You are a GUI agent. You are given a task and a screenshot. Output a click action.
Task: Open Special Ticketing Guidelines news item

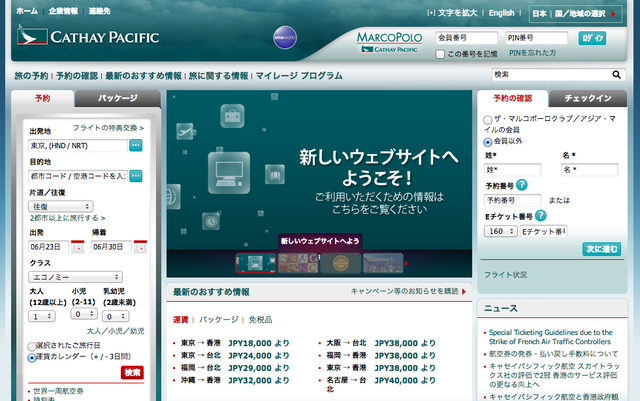pyautogui.click(x=550, y=337)
